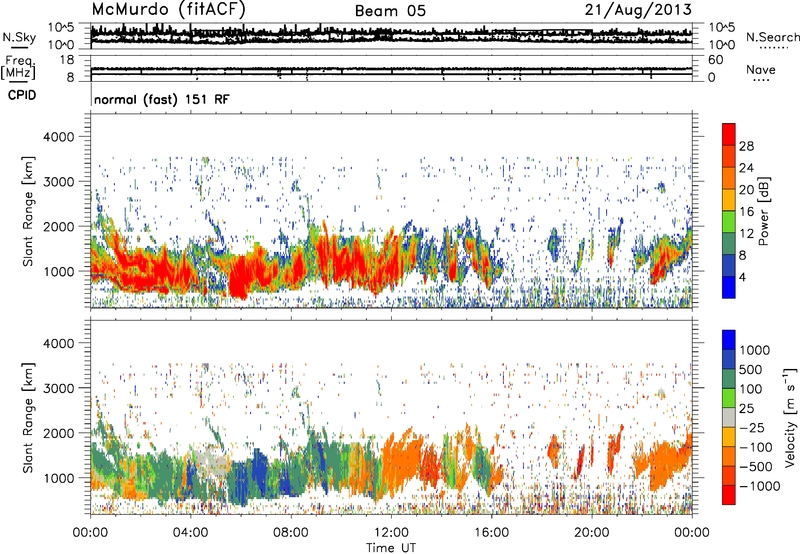The width and height of the screenshot is (800, 554).
Task: Click the 2000 tick in power panel
Action: coord(58,226)
